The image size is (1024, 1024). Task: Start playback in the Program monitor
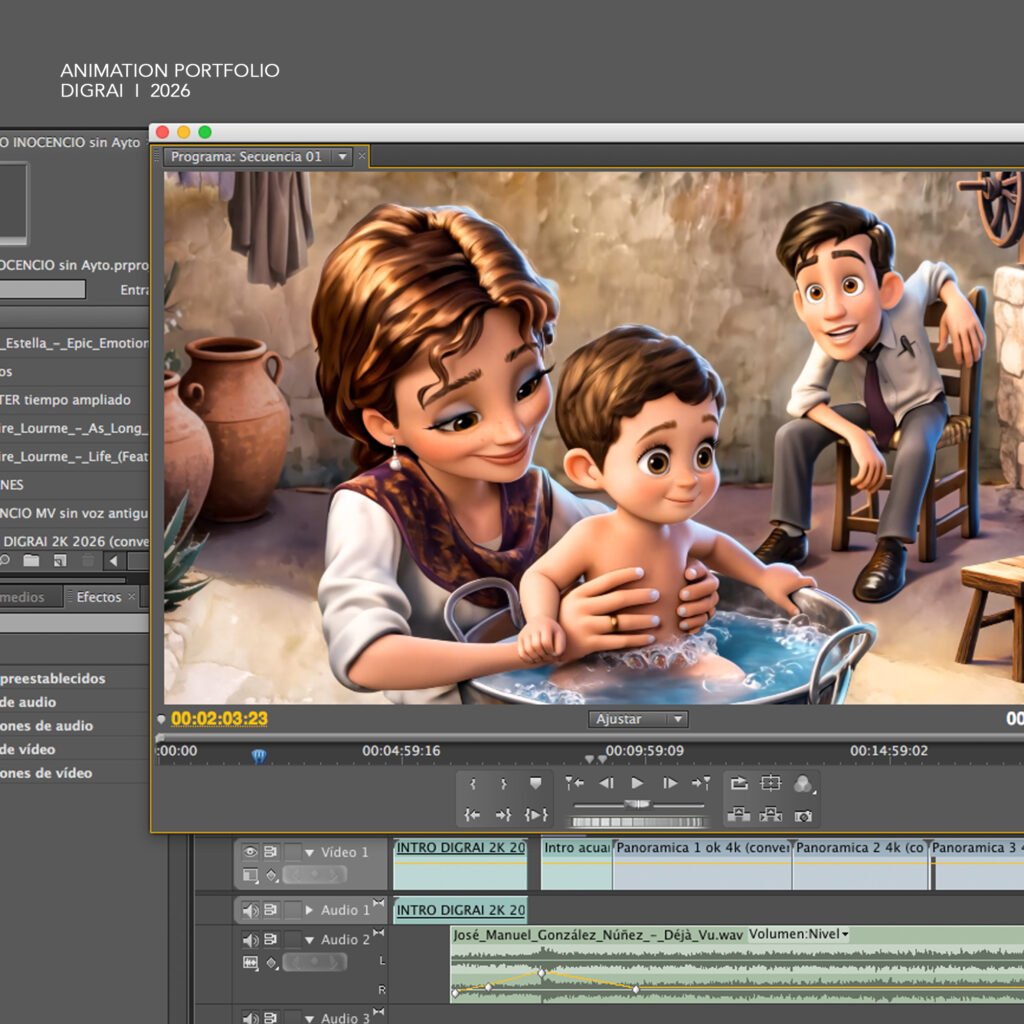[637, 782]
